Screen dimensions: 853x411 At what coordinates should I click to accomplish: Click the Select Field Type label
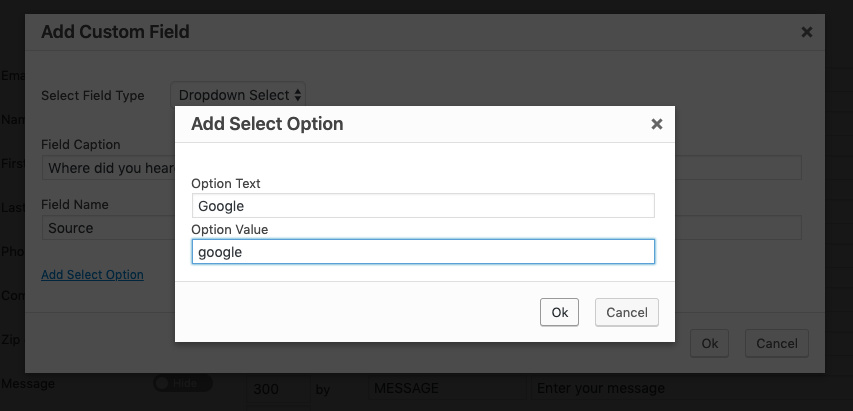[x=93, y=96]
